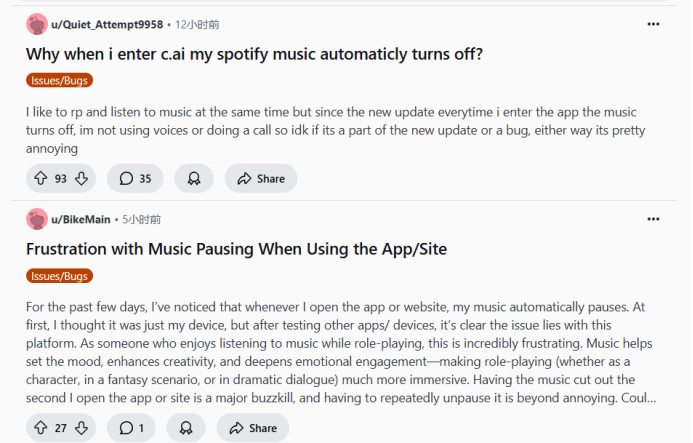This screenshot has width=693, height=443.
Task: Open the u/Quiet_Attempt9958 profile link
Action: [107, 24]
